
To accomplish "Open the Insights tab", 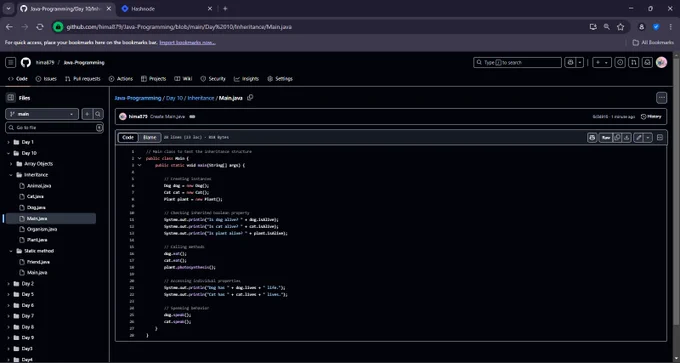I will [246, 79].
